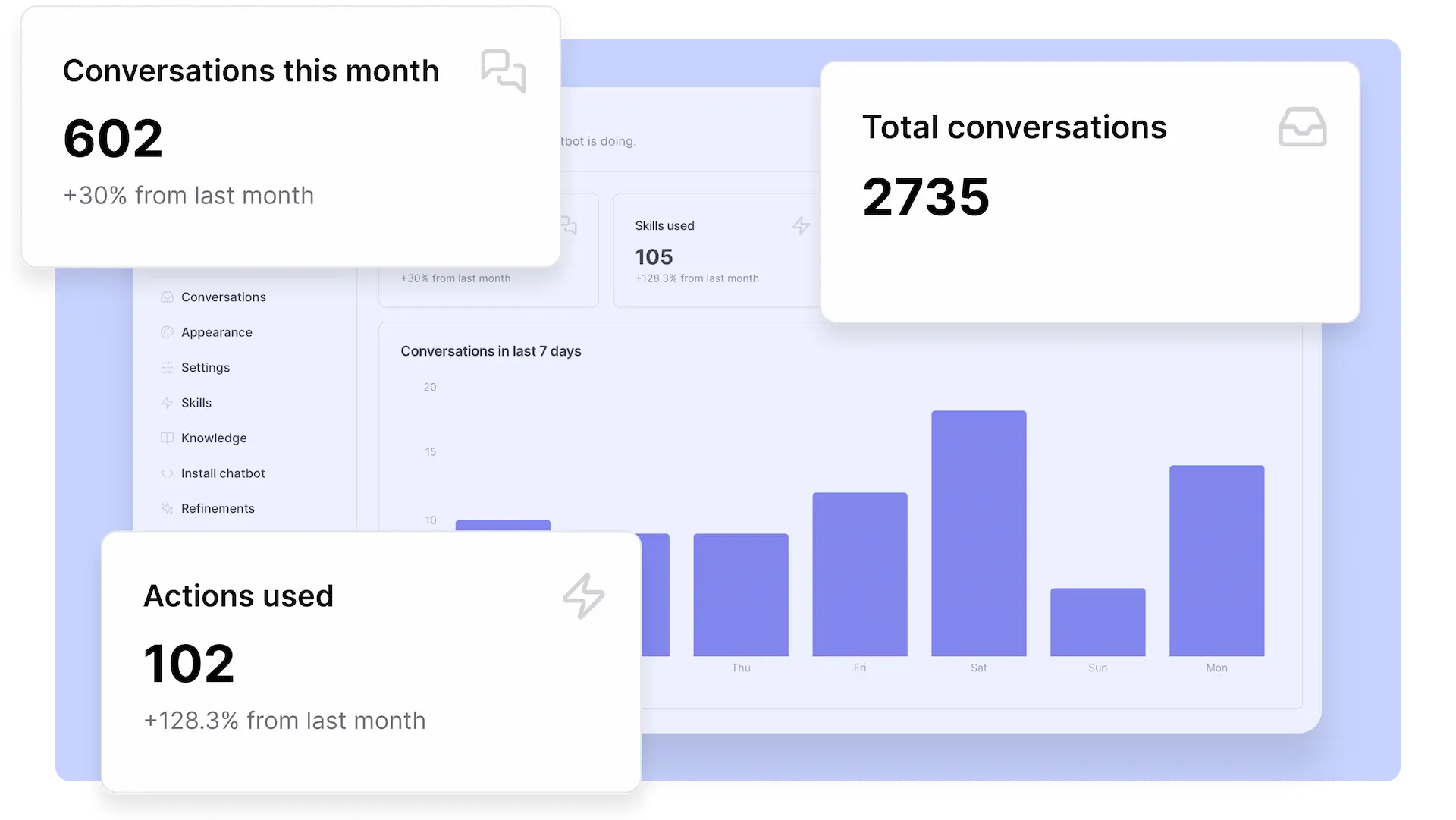Click the lightning bolt icon on Actions used card

(584, 596)
